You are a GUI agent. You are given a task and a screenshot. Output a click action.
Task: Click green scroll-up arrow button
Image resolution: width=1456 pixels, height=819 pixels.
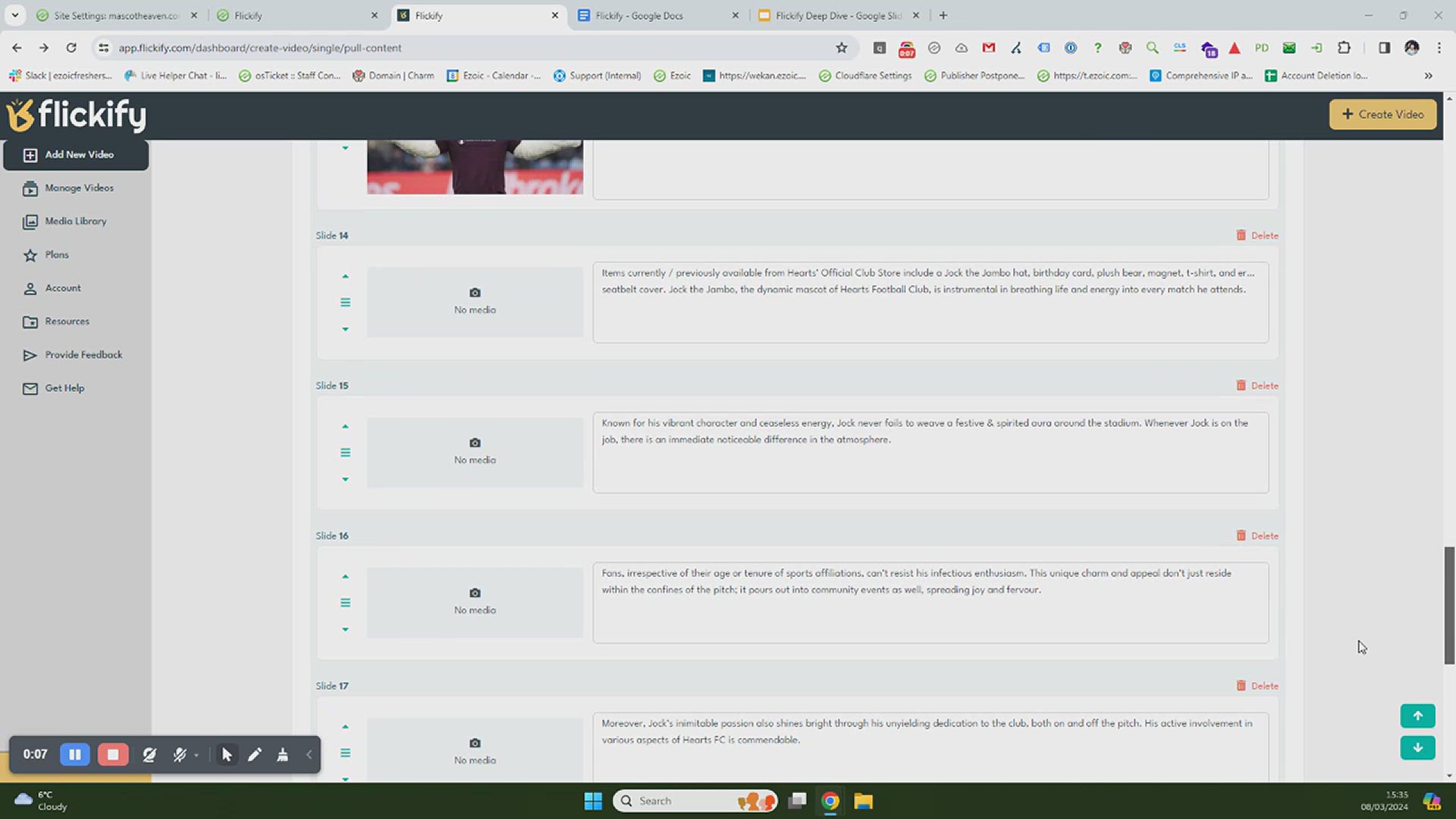coord(1417,716)
